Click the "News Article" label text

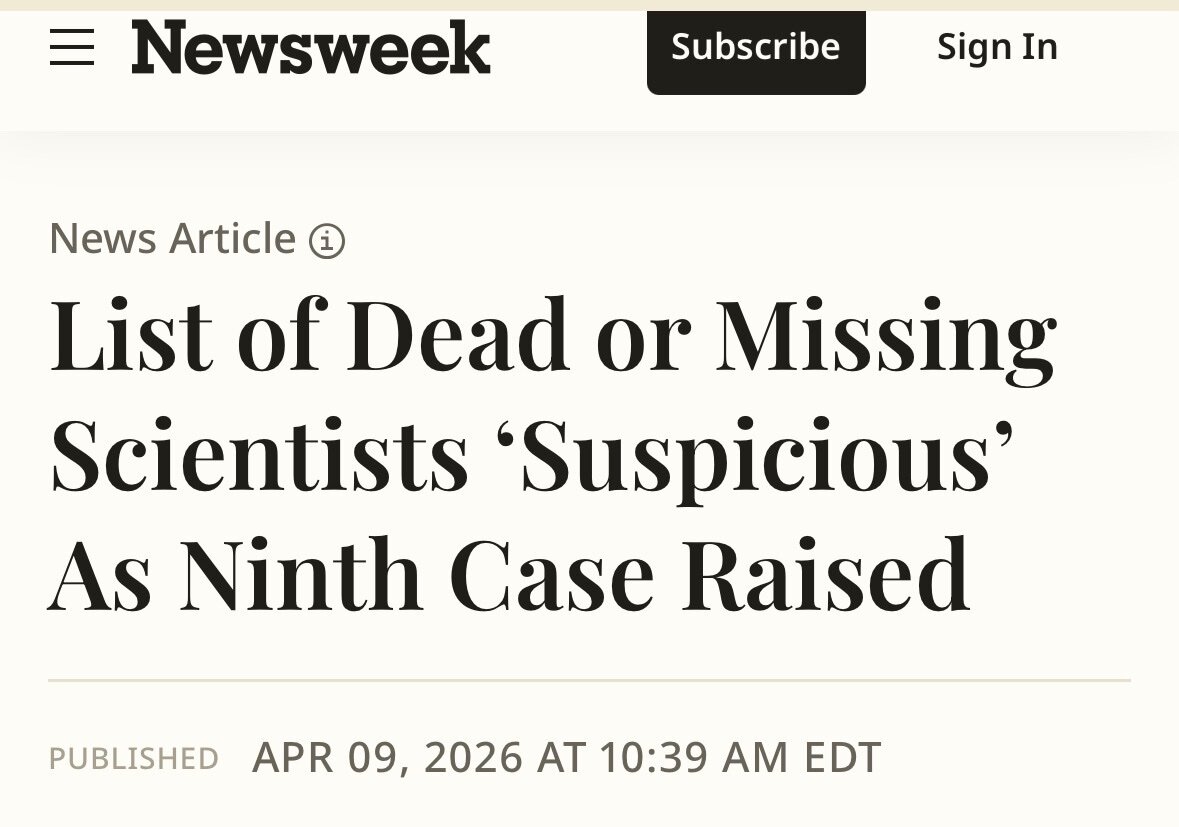click(x=172, y=239)
